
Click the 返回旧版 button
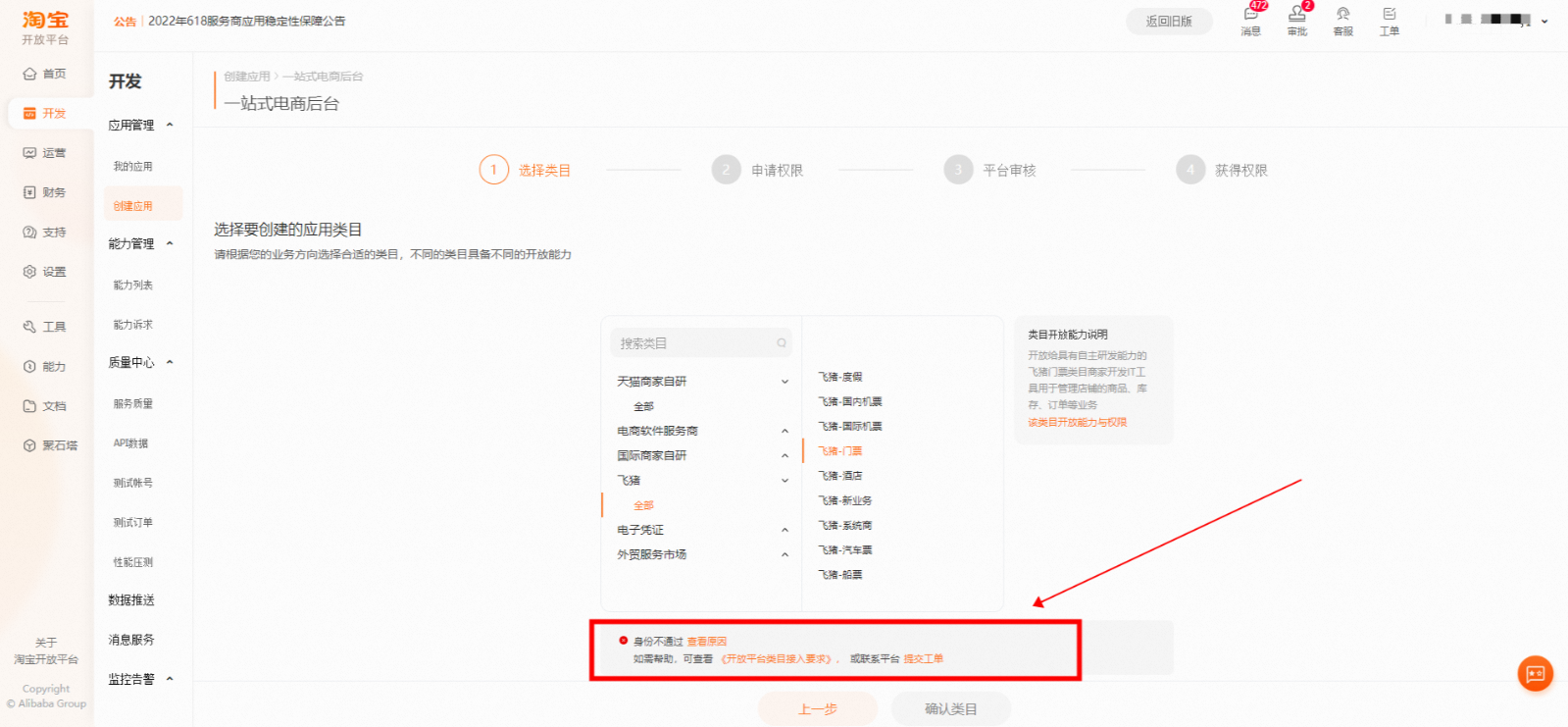pyautogui.click(x=1169, y=21)
